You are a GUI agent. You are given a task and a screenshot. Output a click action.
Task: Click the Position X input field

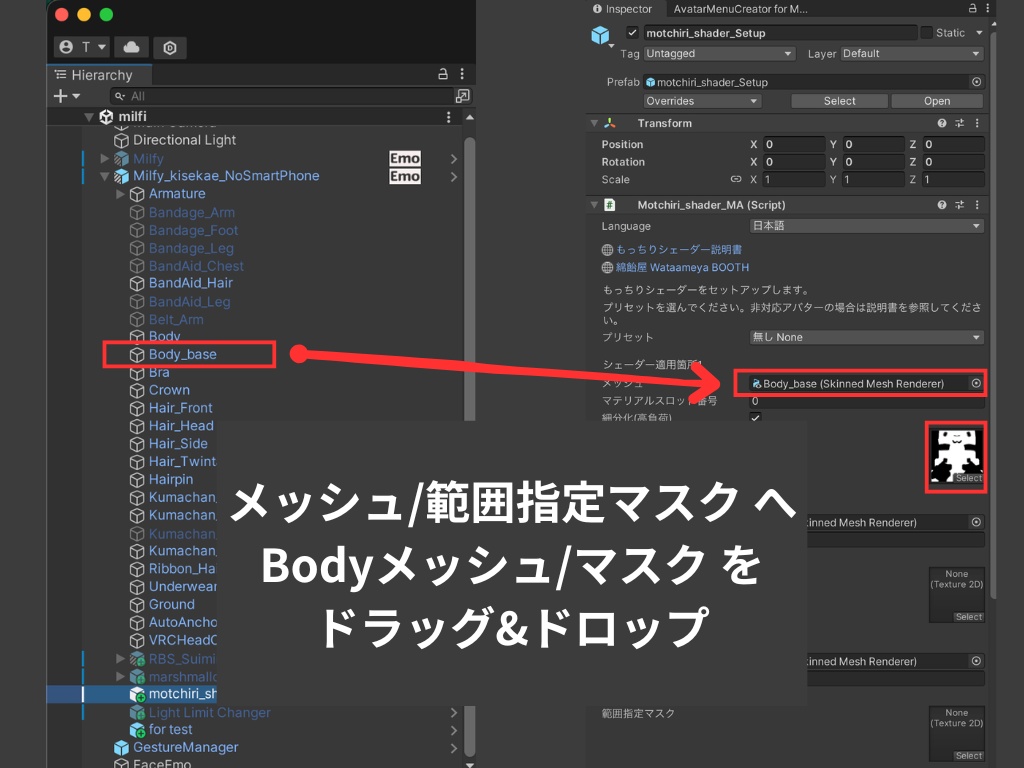[x=794, y=144]
